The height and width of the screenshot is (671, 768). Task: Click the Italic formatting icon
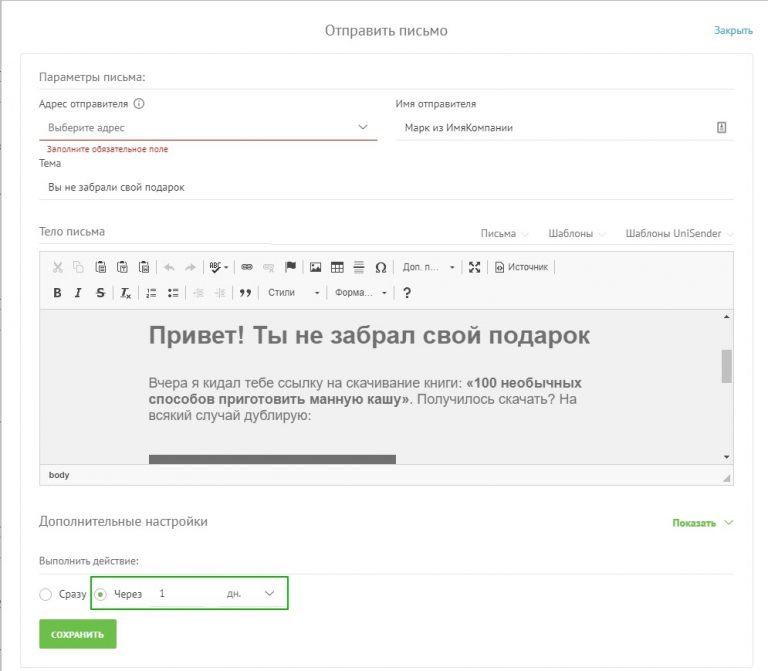[78, 293]
